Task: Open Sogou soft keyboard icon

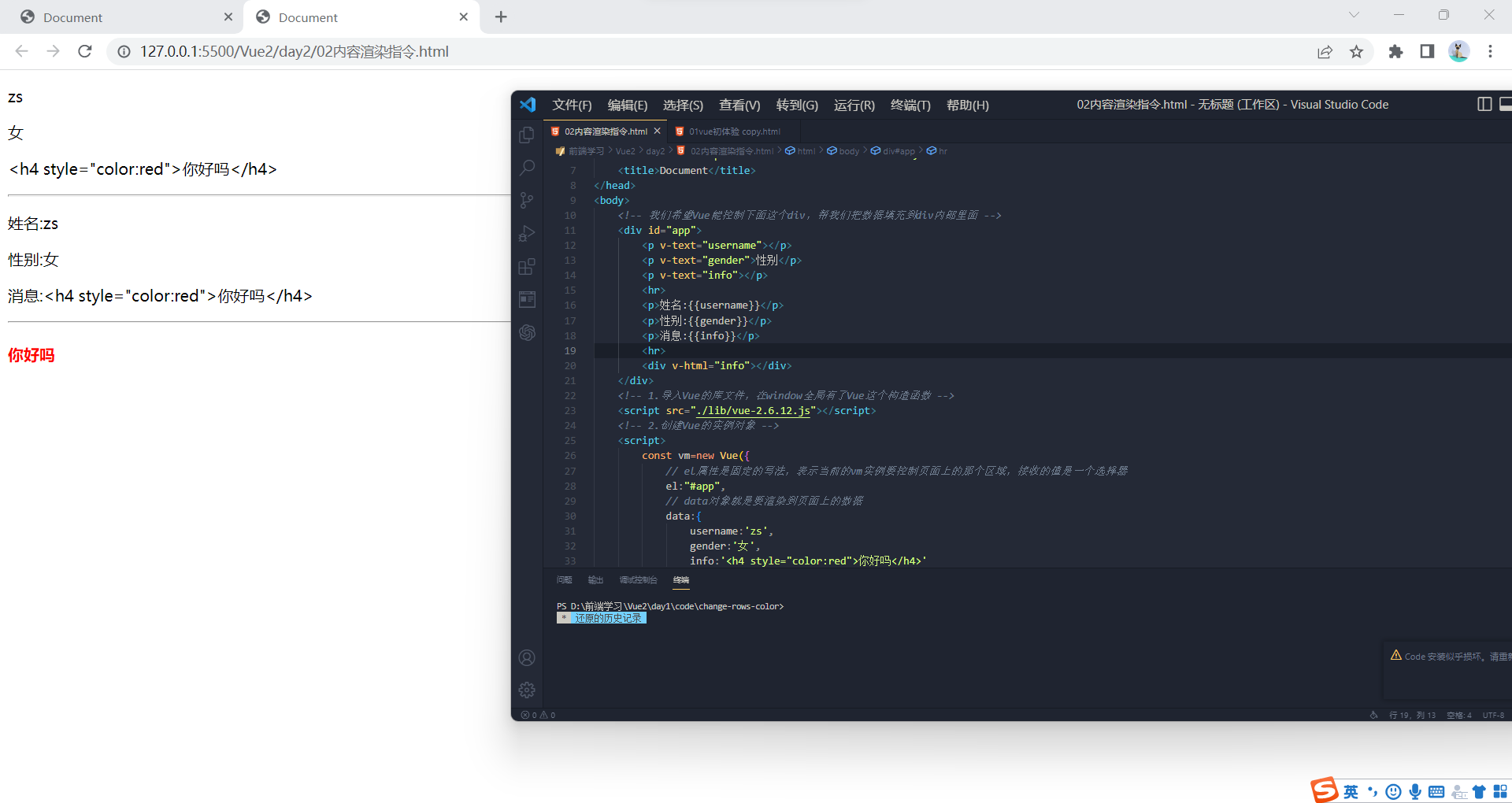Action: point(1436,791)
